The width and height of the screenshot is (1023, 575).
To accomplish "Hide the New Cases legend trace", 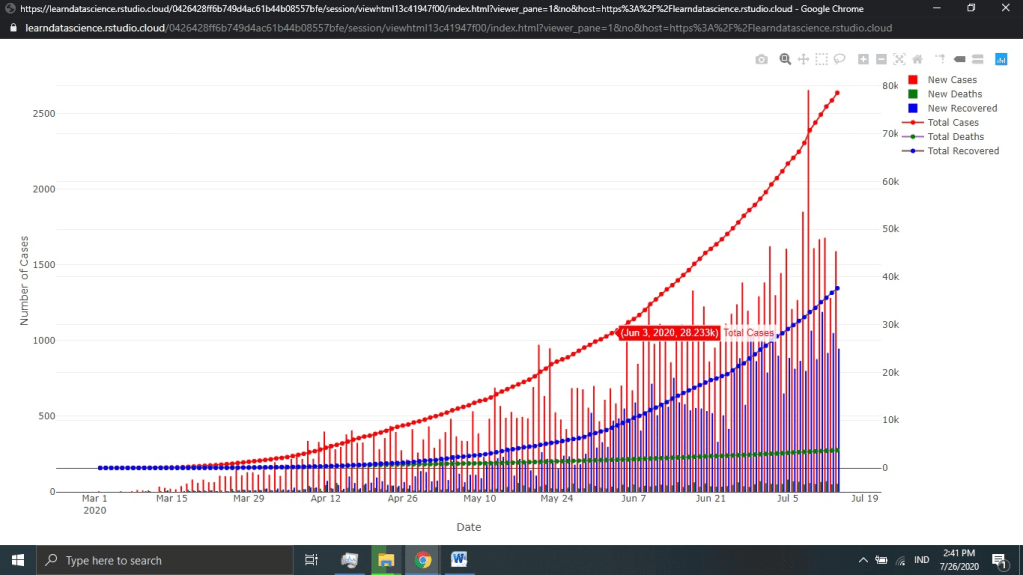I will pos(952,80).
